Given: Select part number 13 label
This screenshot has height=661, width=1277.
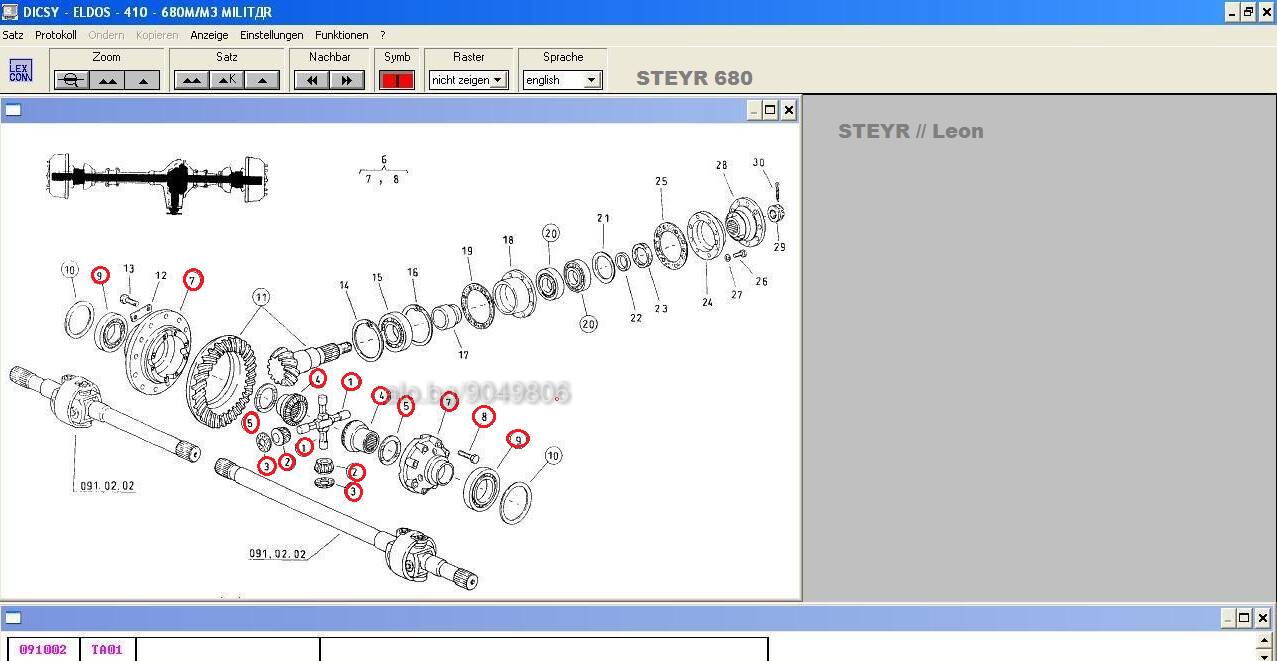Looking at the screenshot, I should coord(129,269).
